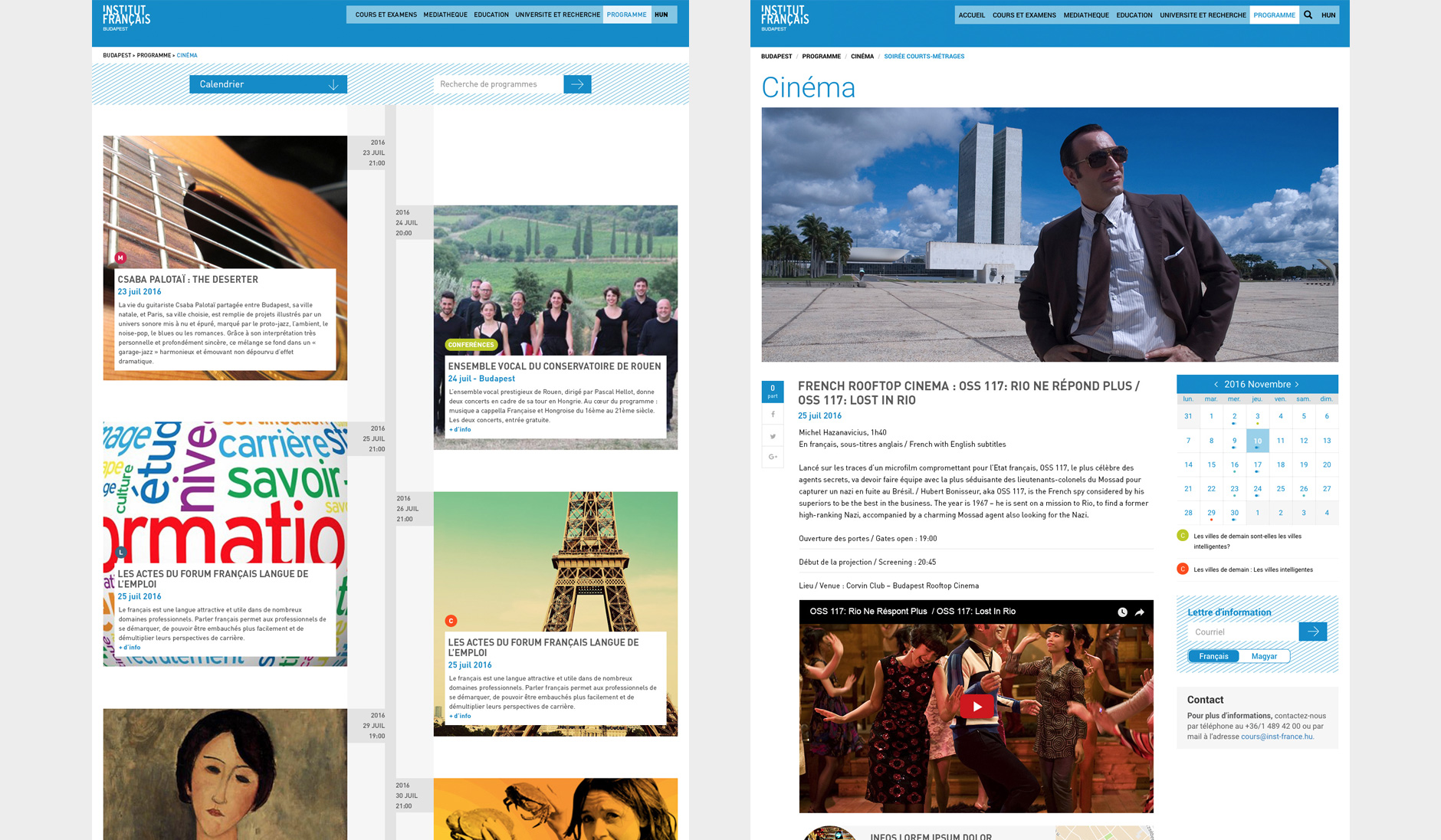Open the Modigliani portrait thumbnail
1441x840 pixels.
225,774
